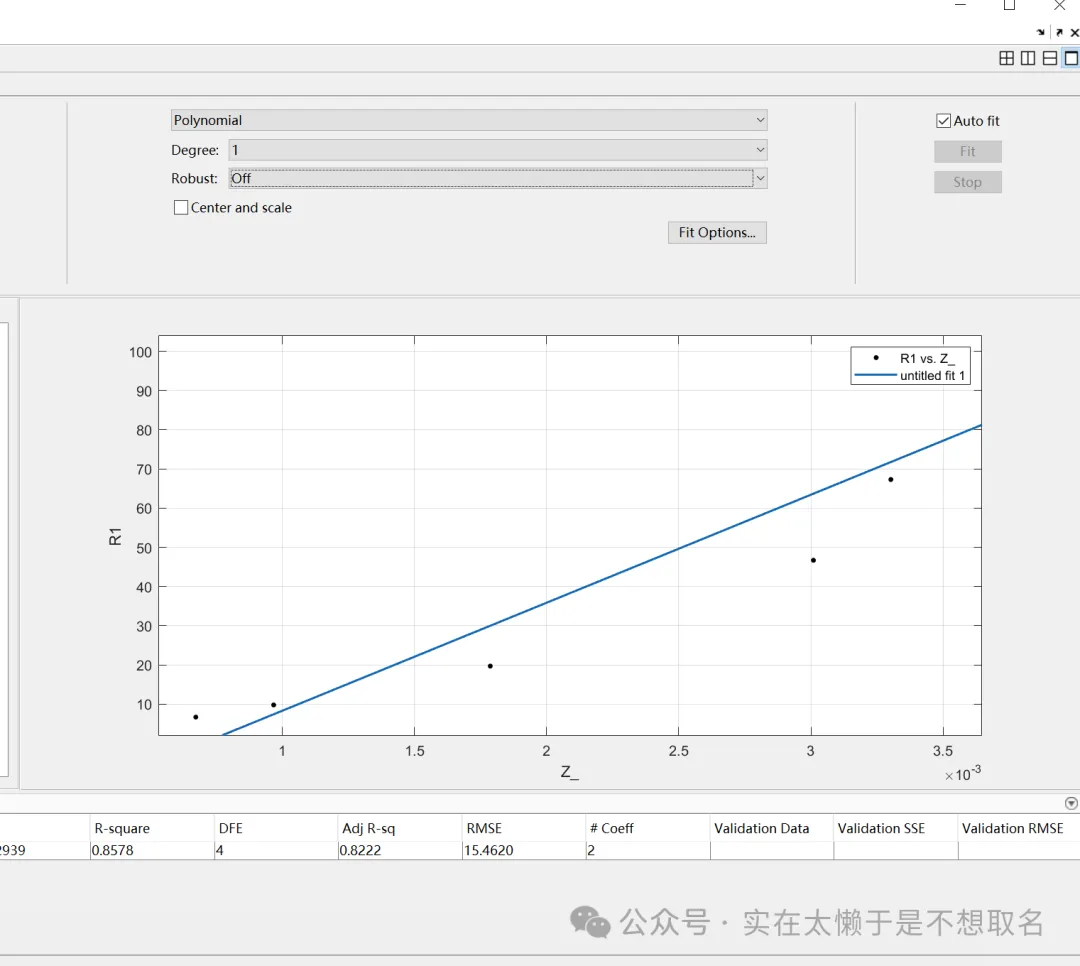This screenshot has height=966, width=1080.
Task: Maximize the application window
Action: click(1010, 6)
